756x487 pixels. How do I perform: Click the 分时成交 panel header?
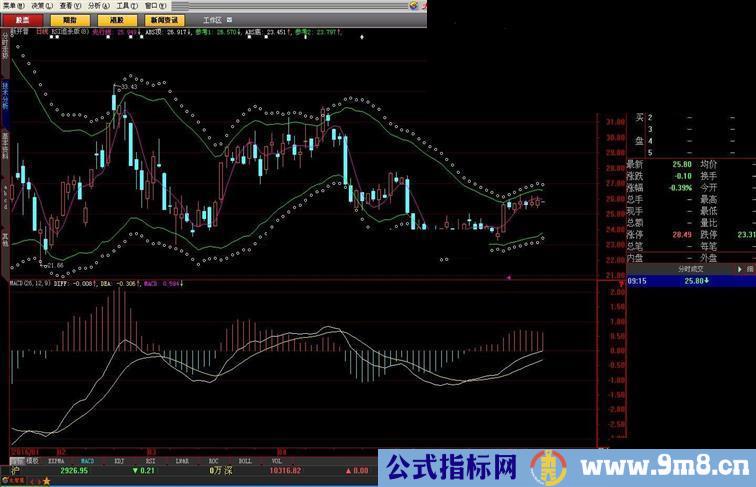(692, 268)
